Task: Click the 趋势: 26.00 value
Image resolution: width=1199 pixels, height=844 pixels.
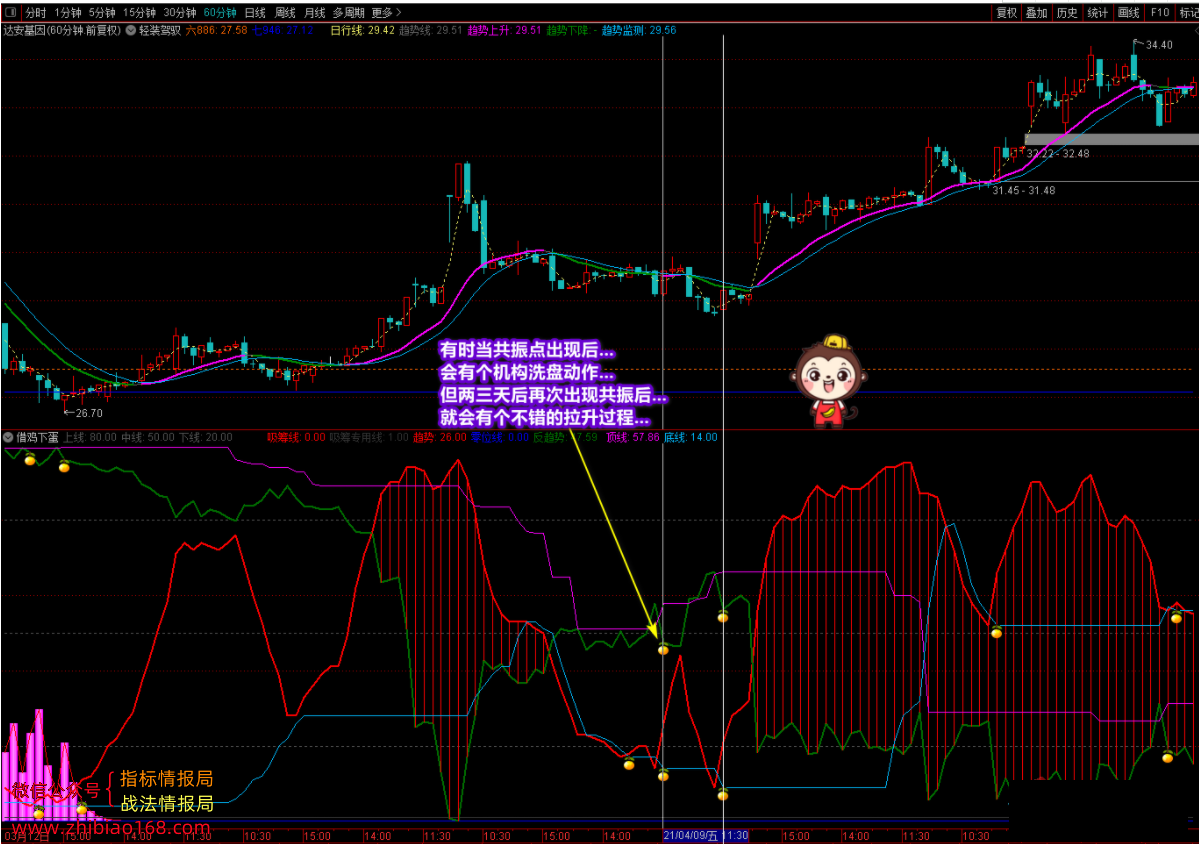Action: pos(440,437)
